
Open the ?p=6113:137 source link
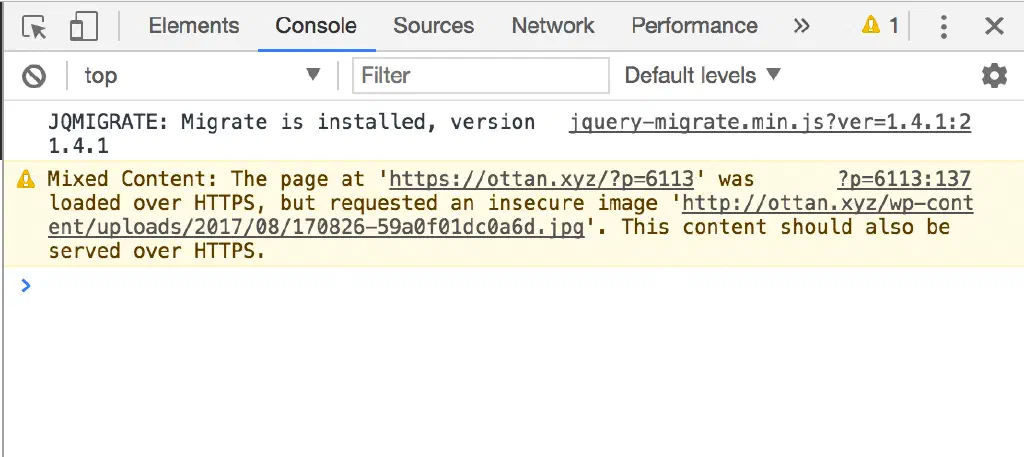pos(904,180)
